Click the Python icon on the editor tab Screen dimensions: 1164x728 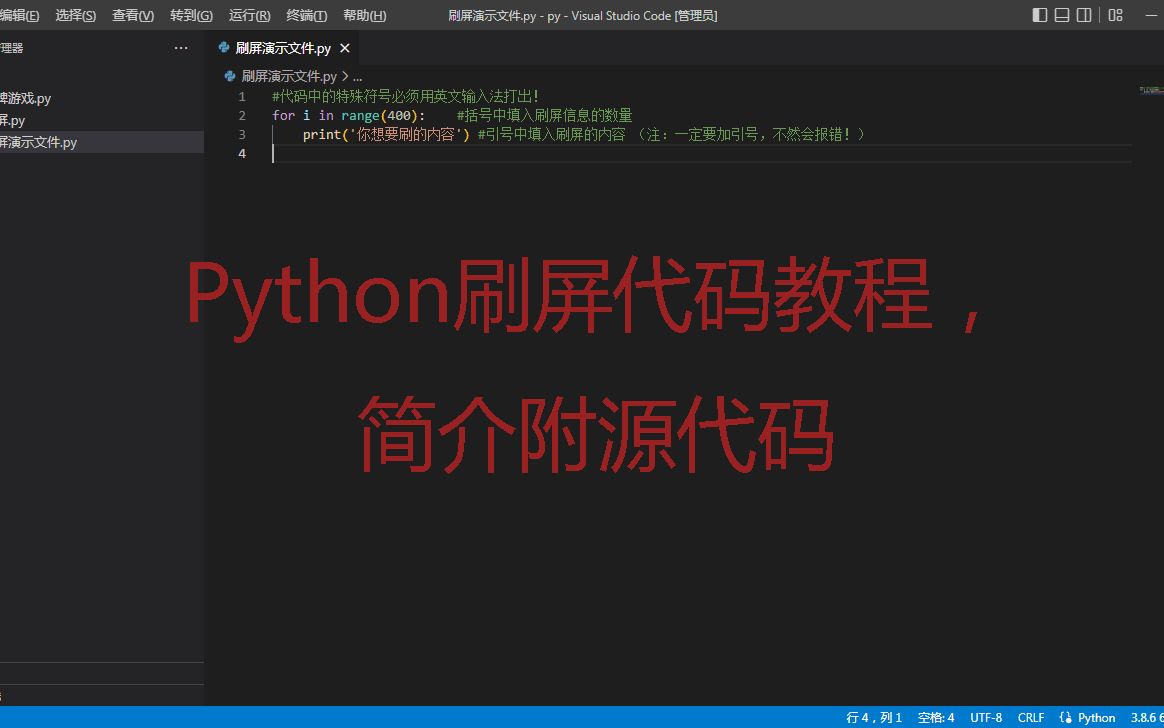tap(224, 47)
